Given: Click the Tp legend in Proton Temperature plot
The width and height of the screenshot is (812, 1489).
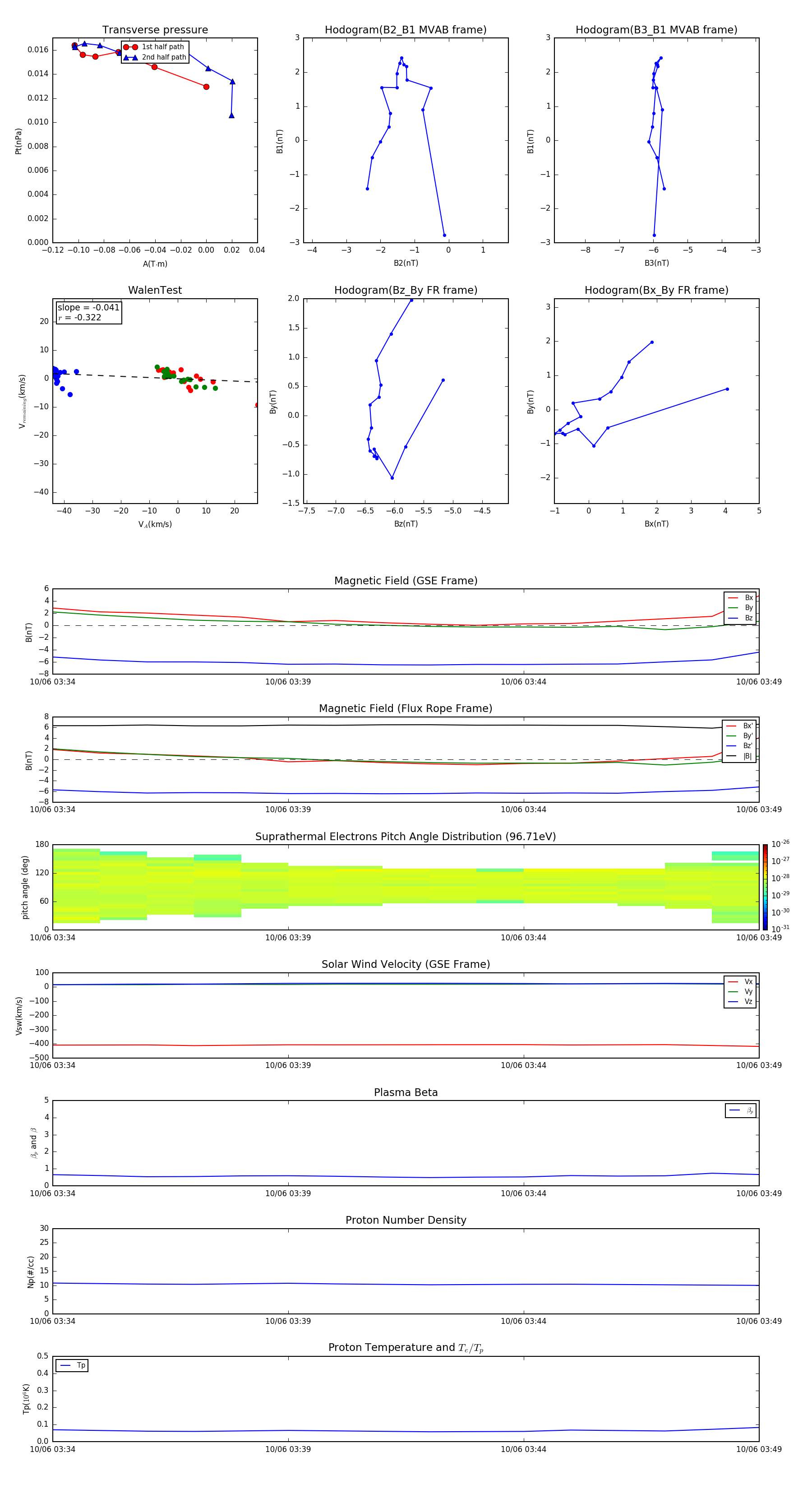Looking at the screenshot, I should tap(72, 1366).
